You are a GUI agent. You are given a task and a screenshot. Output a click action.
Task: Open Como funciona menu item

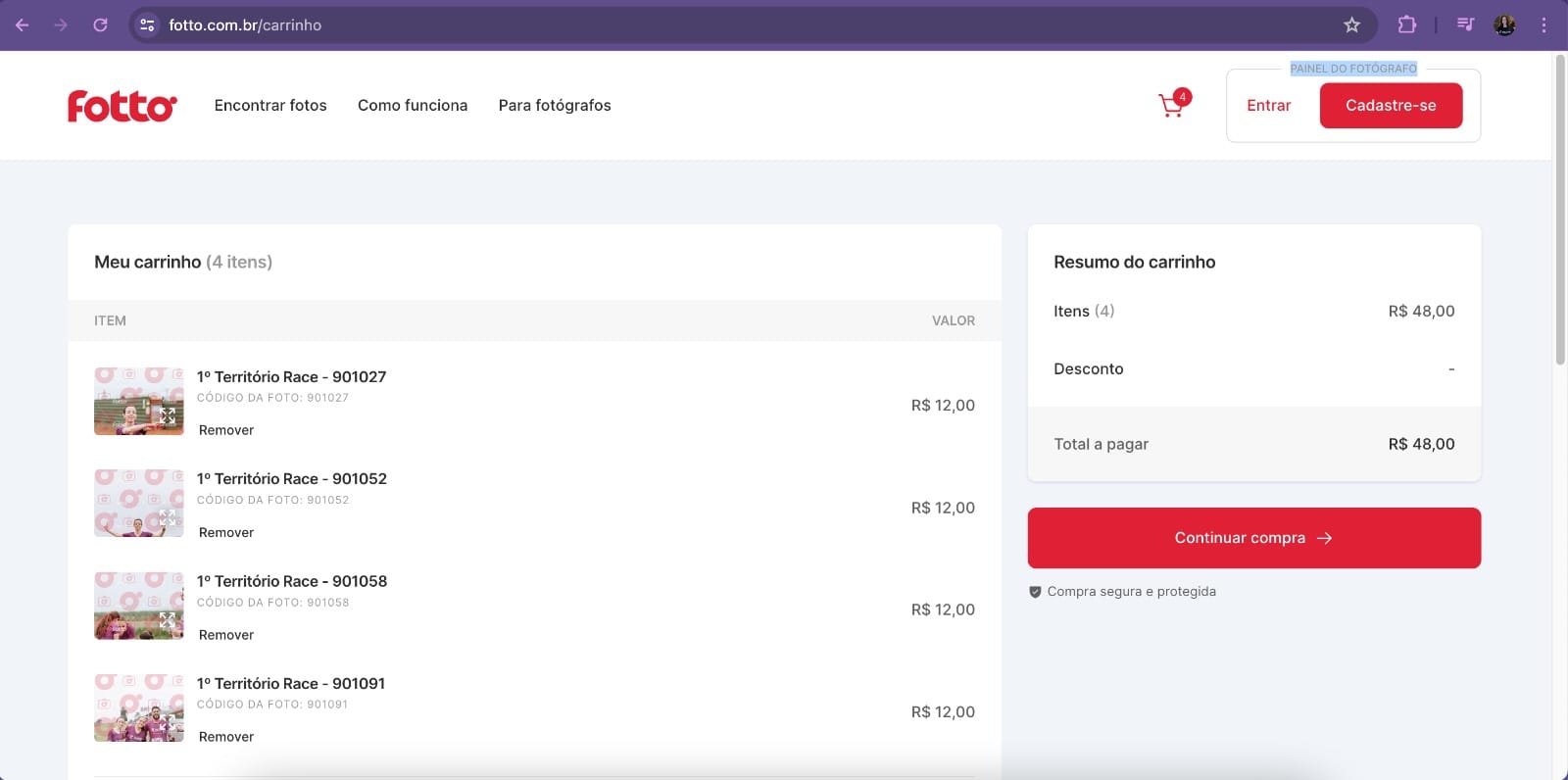[x=413, y=105]
